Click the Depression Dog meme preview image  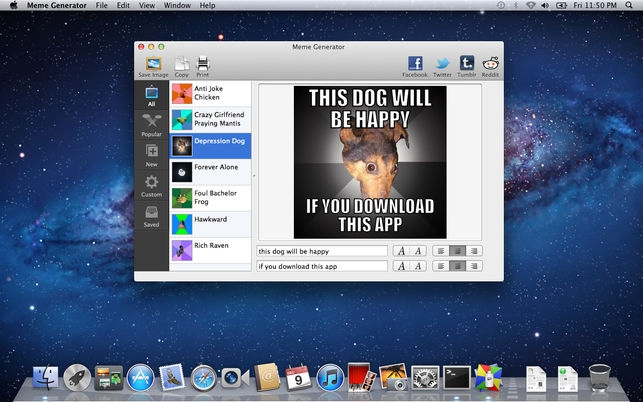[x=370, y=162]
